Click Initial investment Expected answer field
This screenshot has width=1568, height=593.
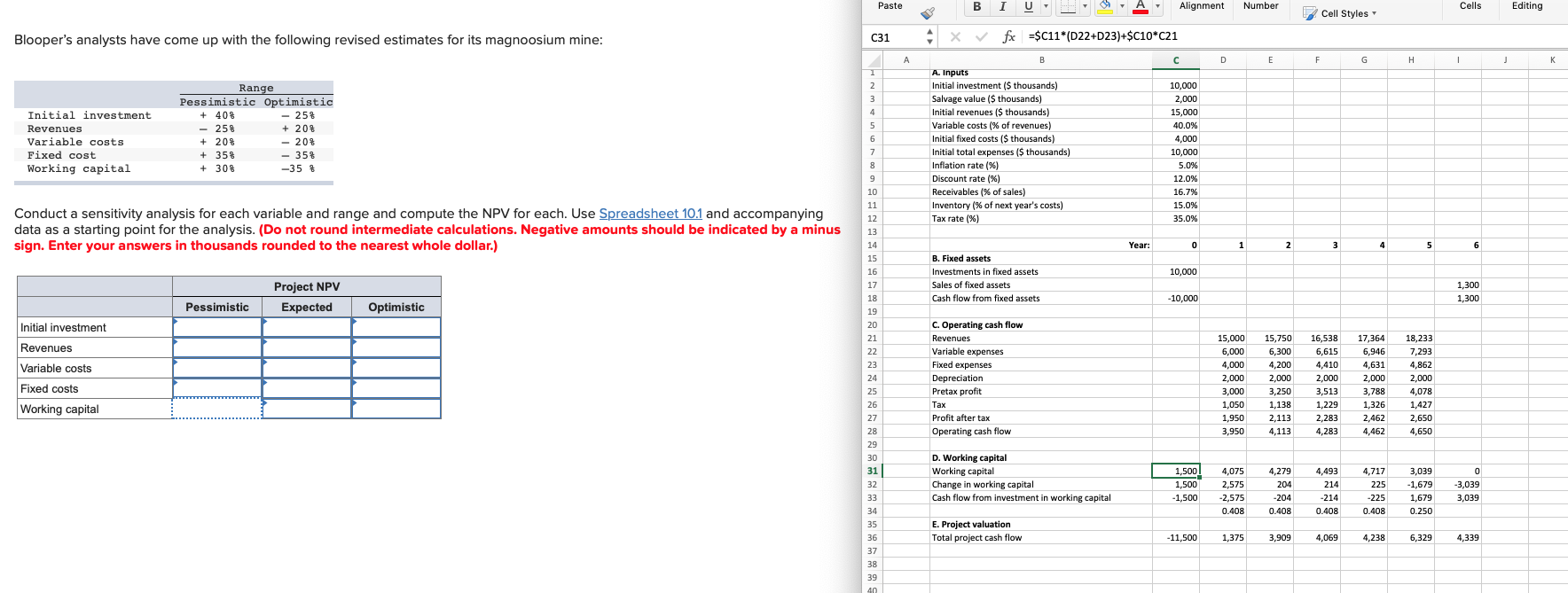307,327
